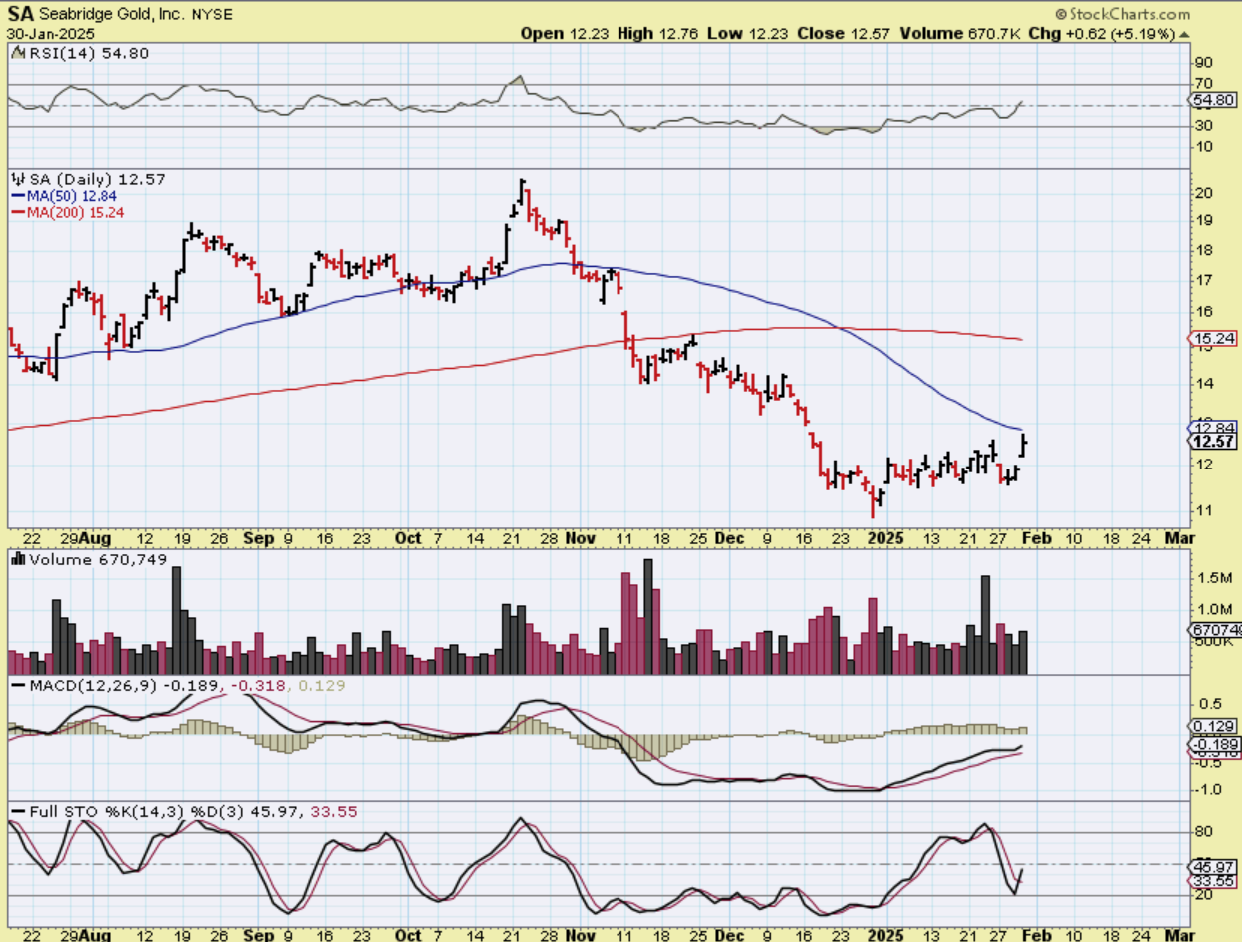The image size is (1242, 942).
Task: Click the 30 level on the RSI axis
Action: point(1204,126)
